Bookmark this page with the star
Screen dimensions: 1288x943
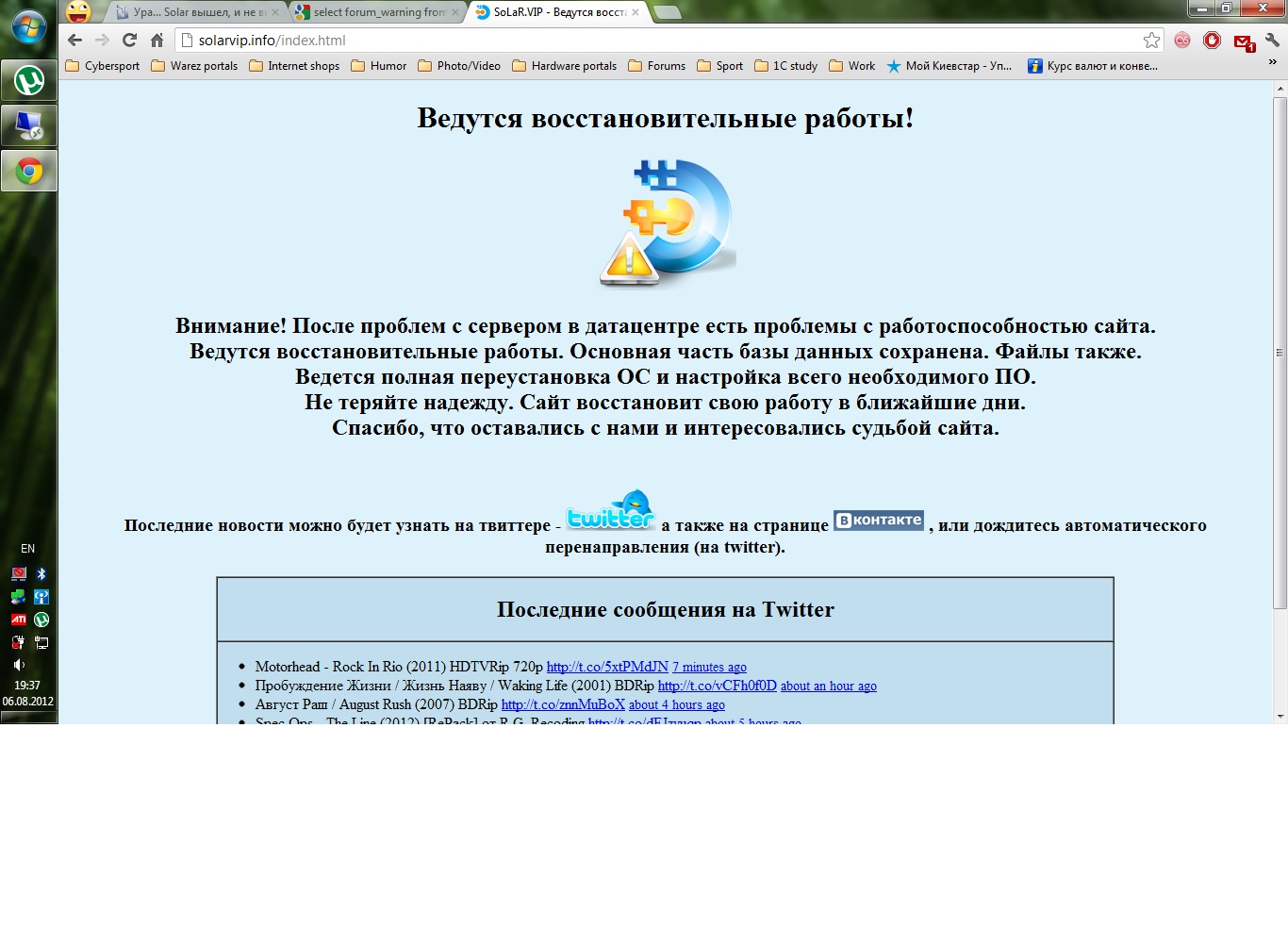coord(1151,40)
